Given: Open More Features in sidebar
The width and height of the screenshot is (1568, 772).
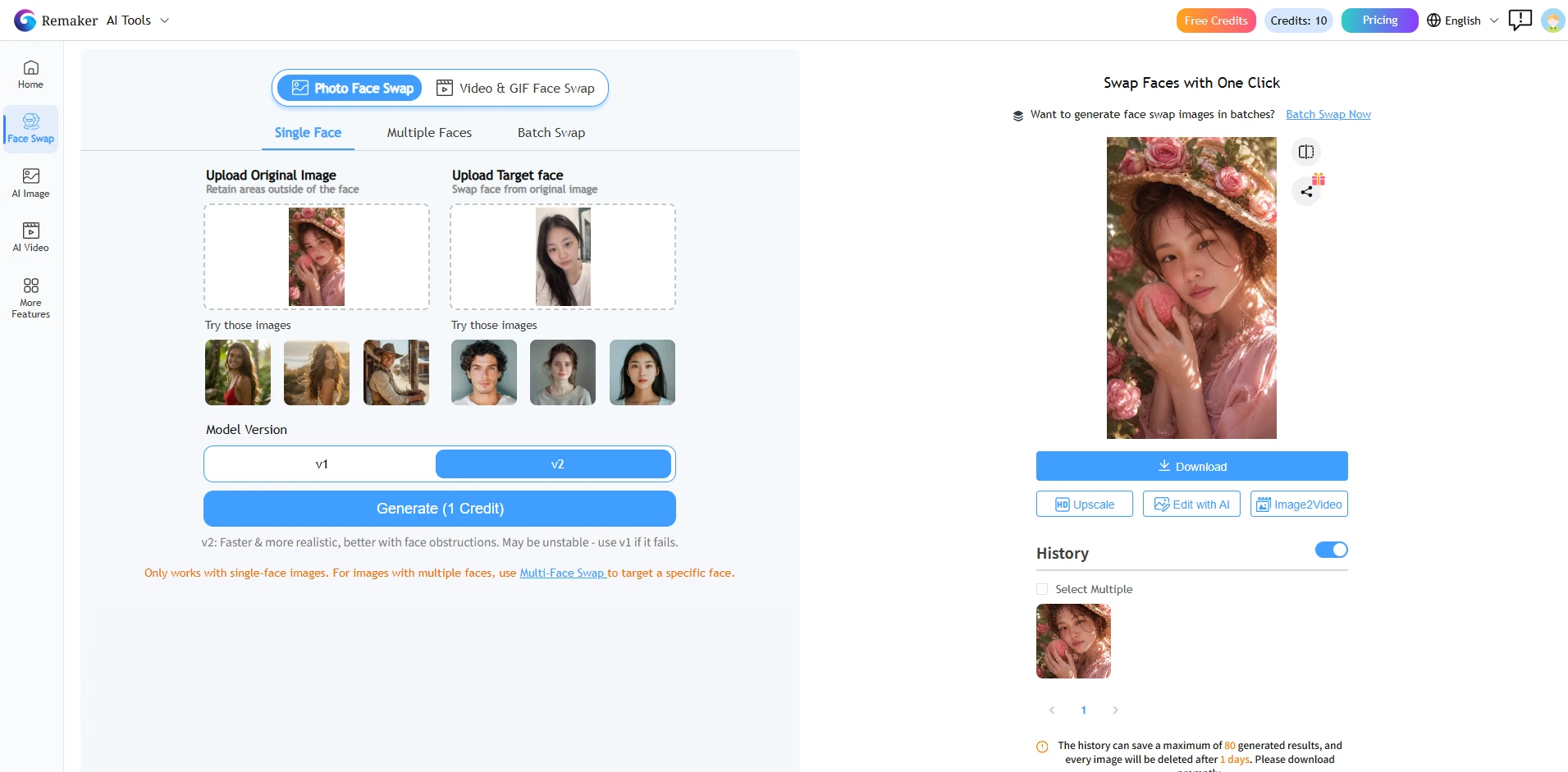Looking at the screenshot, I should pyautogui.click(x=30, y=297).
